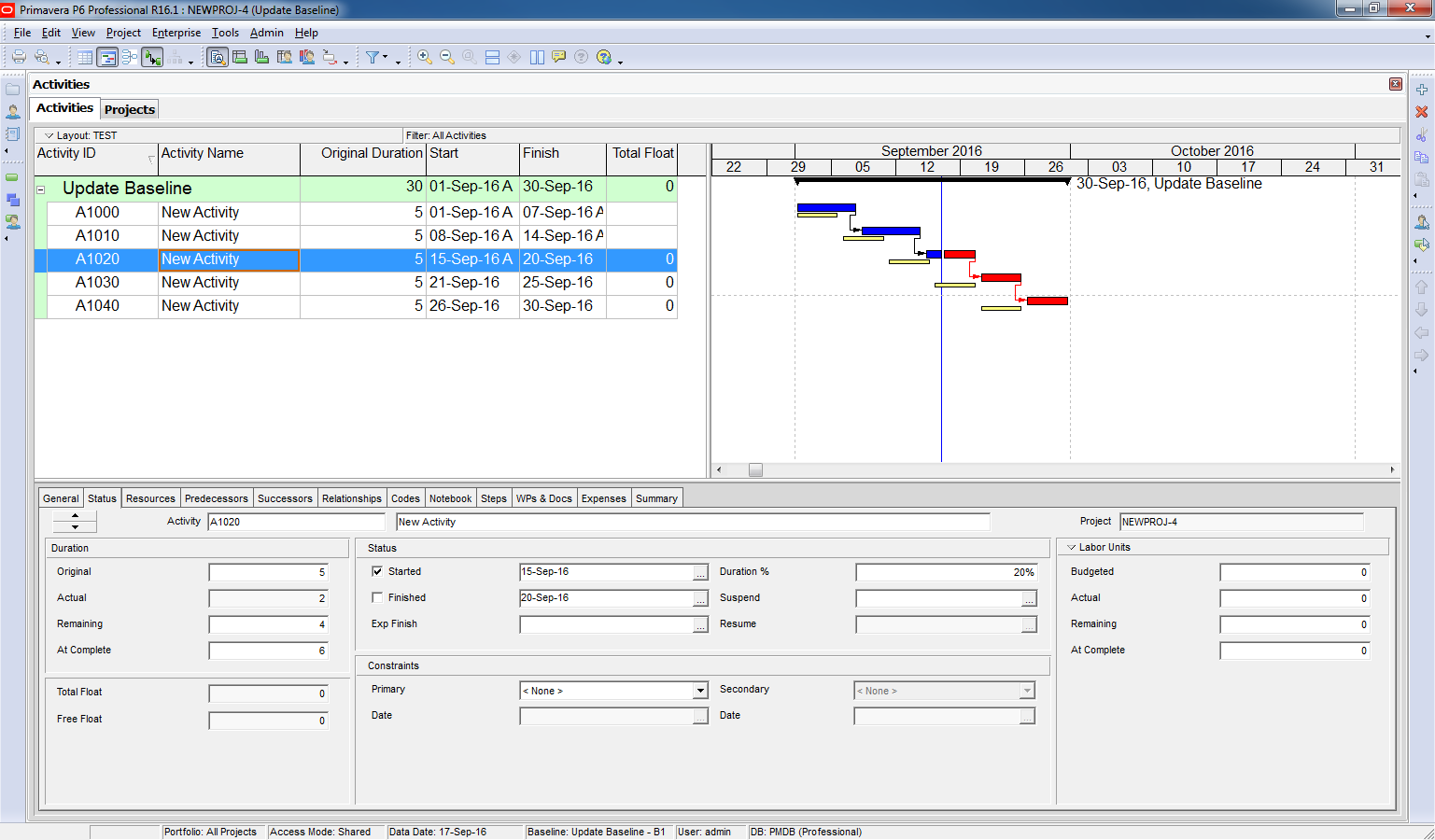Check the Finished checkbox

(x=377, y=597)
